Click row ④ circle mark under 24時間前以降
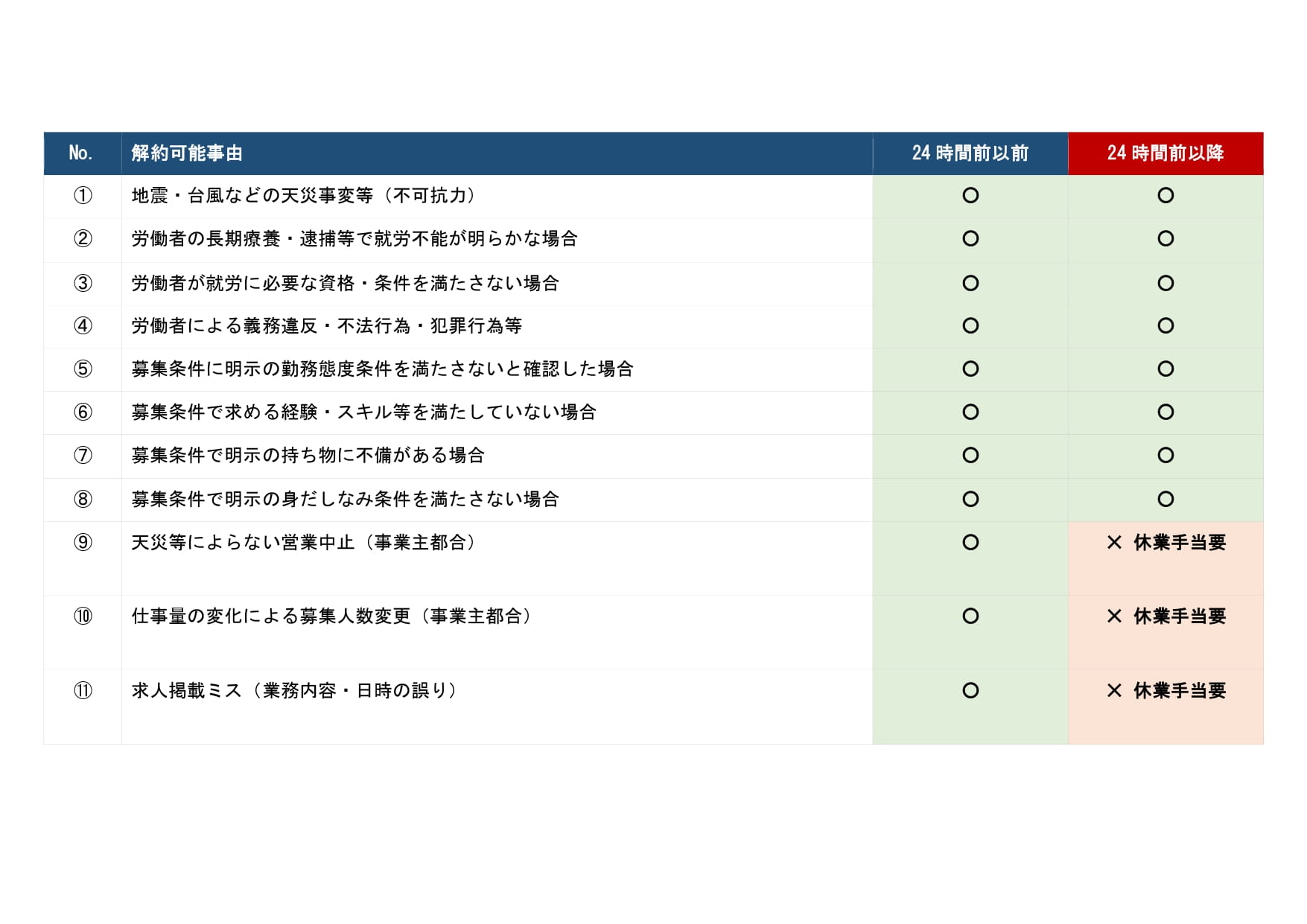Screen dimensions: 1307x924 coord(1166,326)
